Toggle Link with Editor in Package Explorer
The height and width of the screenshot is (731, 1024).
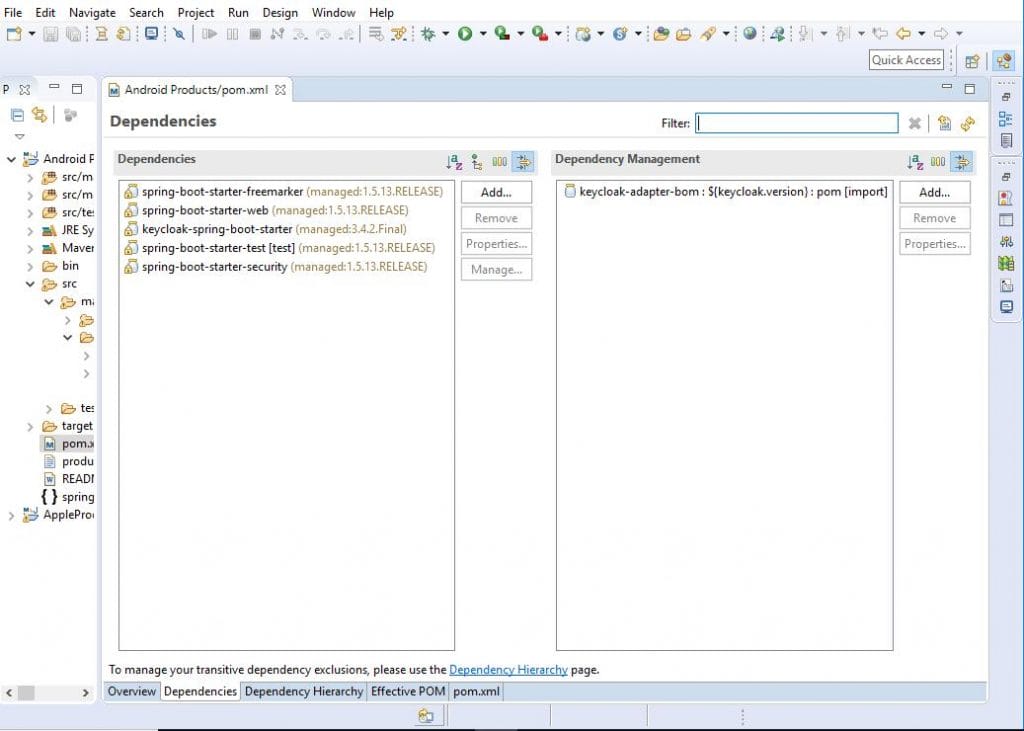pyautogui.click(x=40, y=116)
